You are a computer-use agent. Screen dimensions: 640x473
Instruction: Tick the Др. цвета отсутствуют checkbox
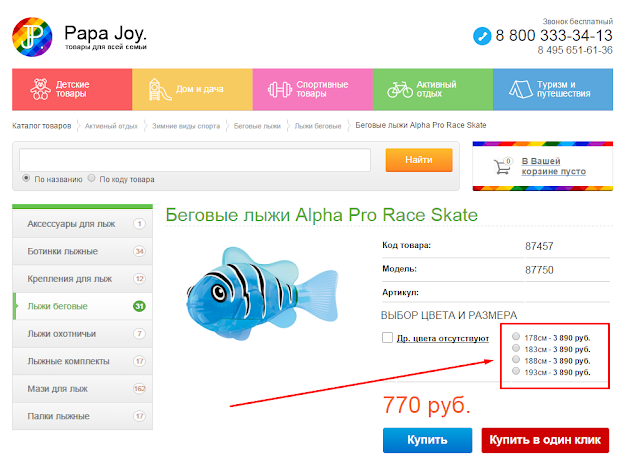[387, 338]
